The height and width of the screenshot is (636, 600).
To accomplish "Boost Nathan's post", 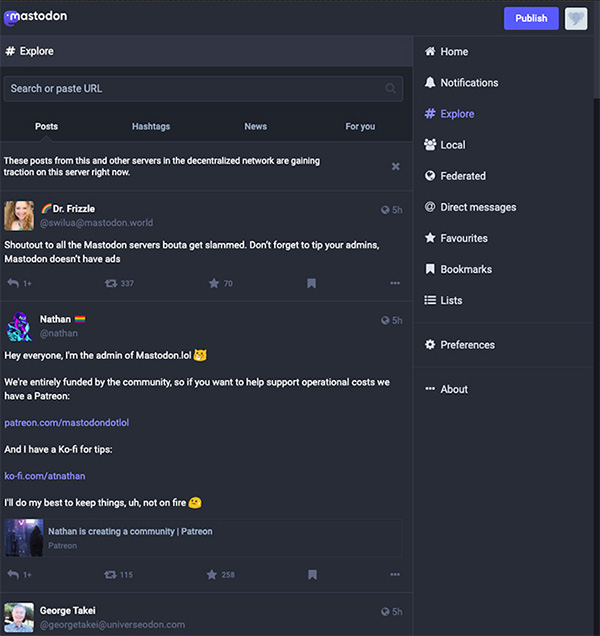I will 118,575.
